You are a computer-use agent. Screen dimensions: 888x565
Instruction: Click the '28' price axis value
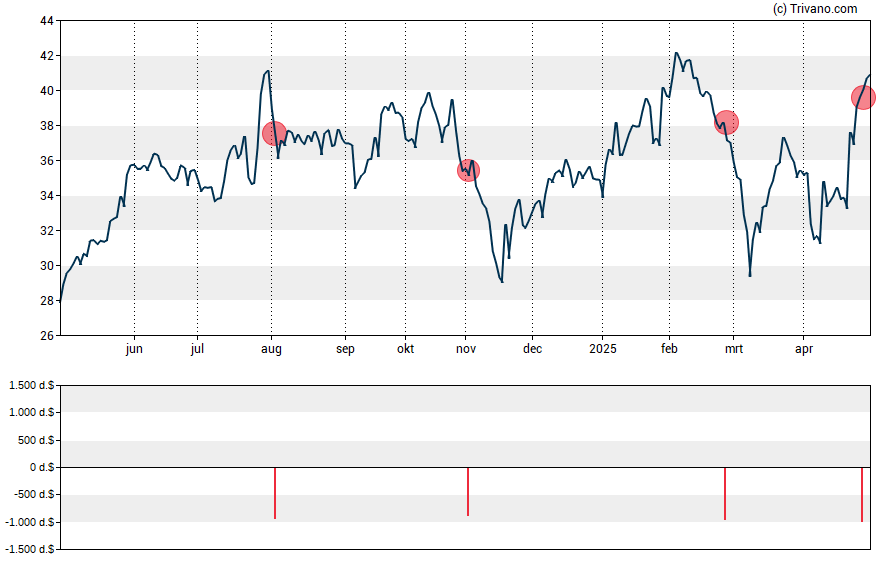(x=47, y=301)
